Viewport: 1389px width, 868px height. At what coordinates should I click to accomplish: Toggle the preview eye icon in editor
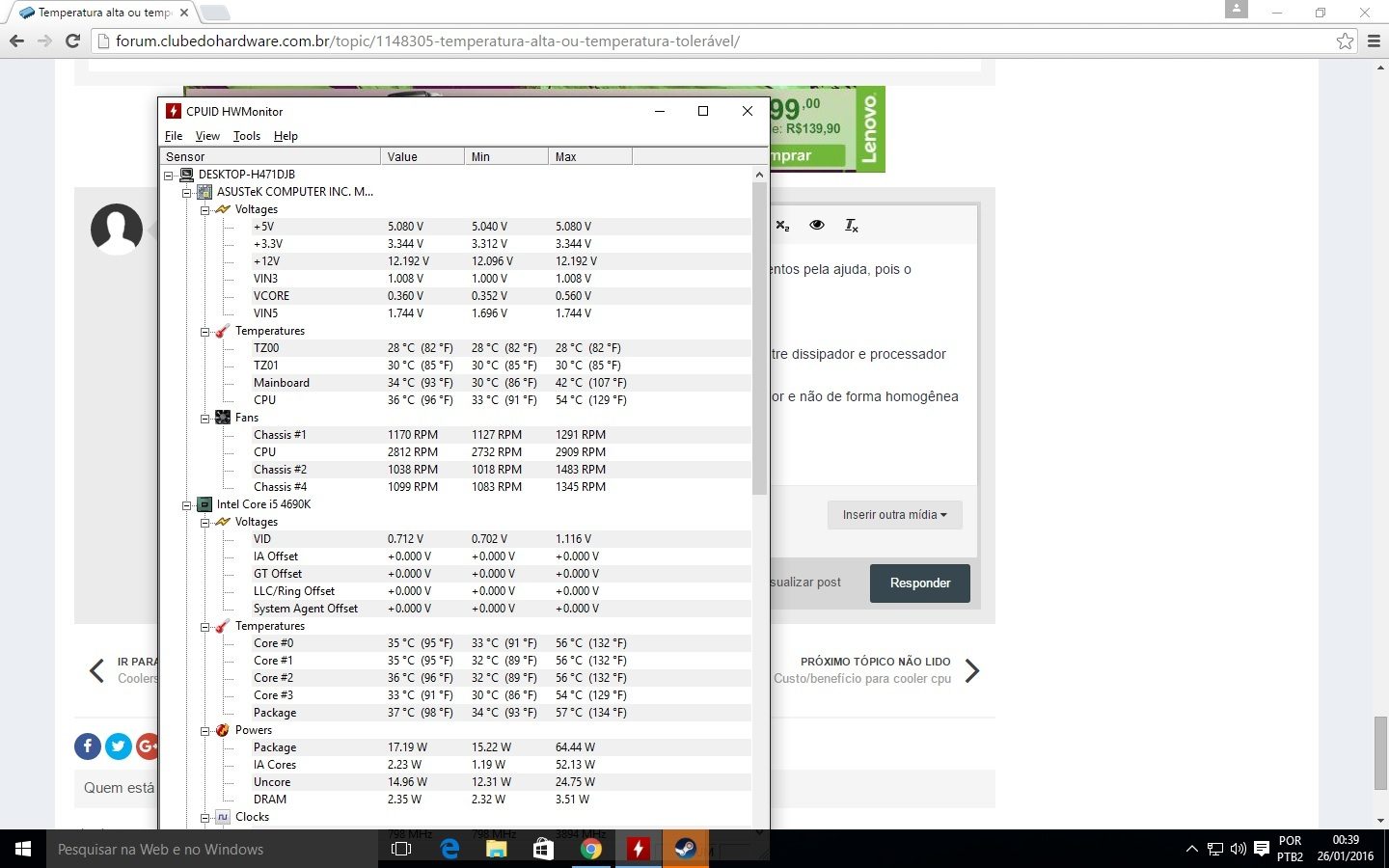pyautogui.click(x=817, y=225)
